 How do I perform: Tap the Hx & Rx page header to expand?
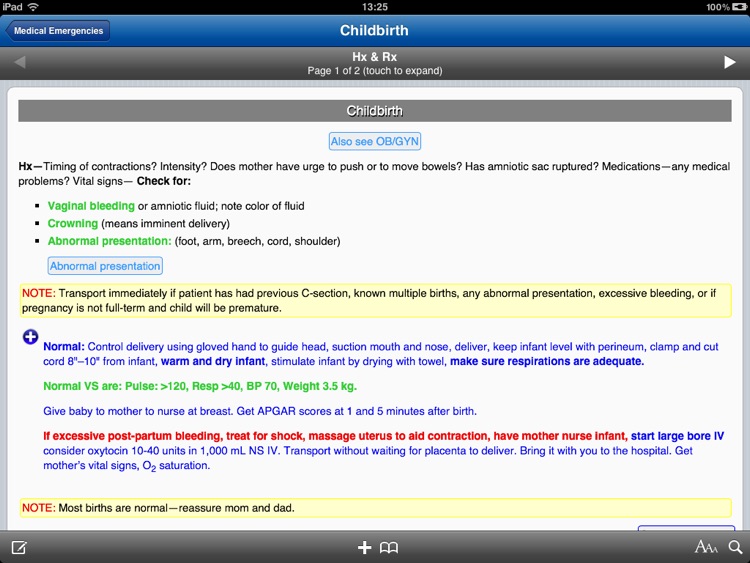[375, 63]
